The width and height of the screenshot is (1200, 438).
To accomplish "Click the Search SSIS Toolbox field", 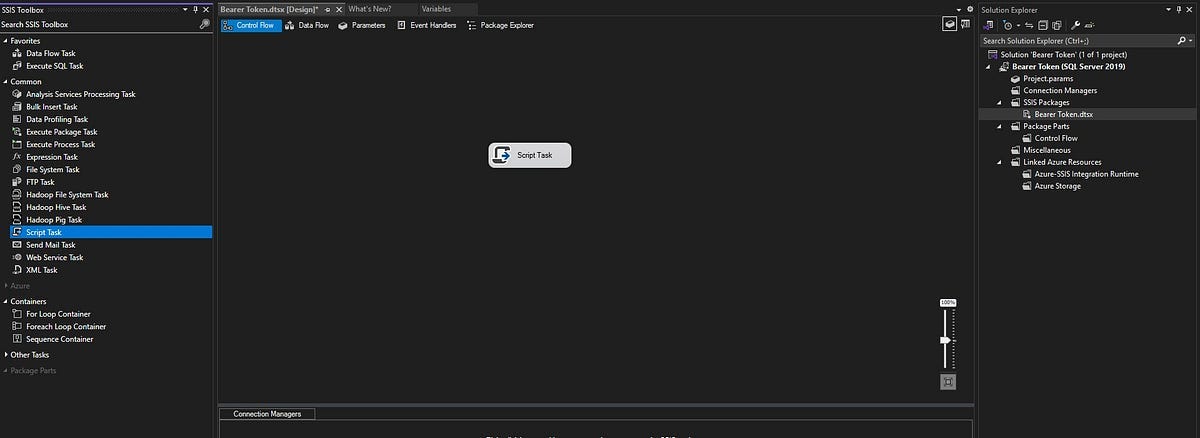I will point(99,24).
